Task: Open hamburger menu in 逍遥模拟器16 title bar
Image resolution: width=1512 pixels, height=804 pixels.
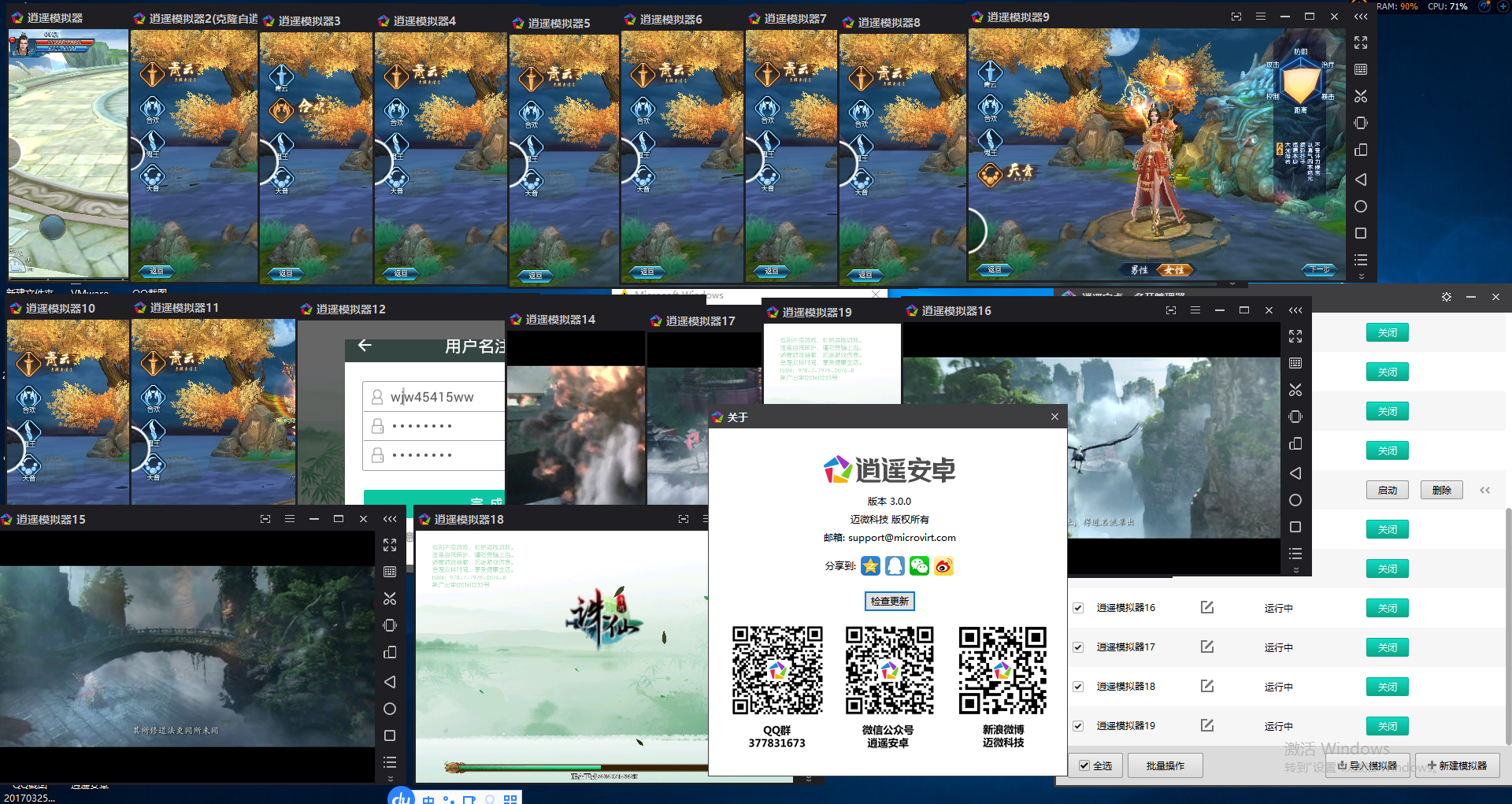Action: (x=1195, y=310)
